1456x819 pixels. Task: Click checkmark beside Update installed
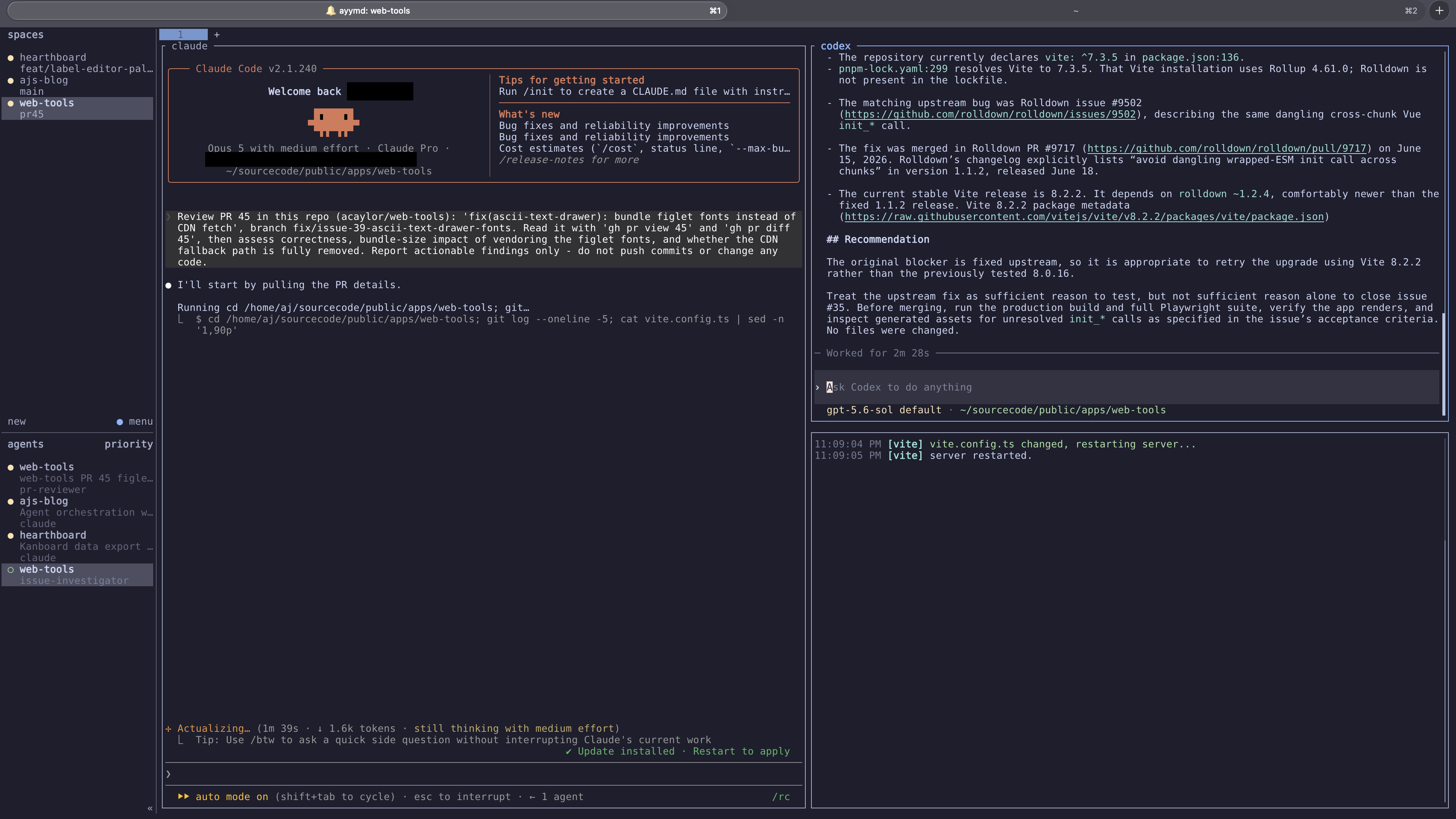click(569, 751)
